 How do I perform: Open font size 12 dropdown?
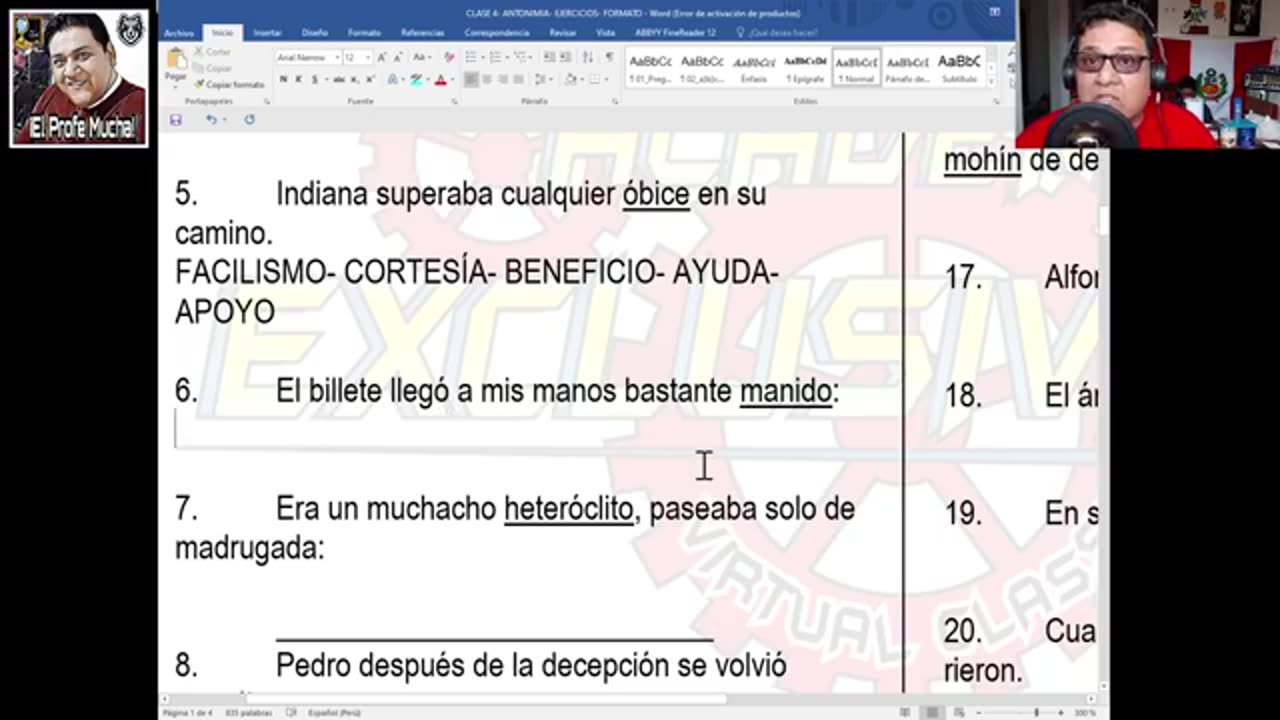coord(367,58)
